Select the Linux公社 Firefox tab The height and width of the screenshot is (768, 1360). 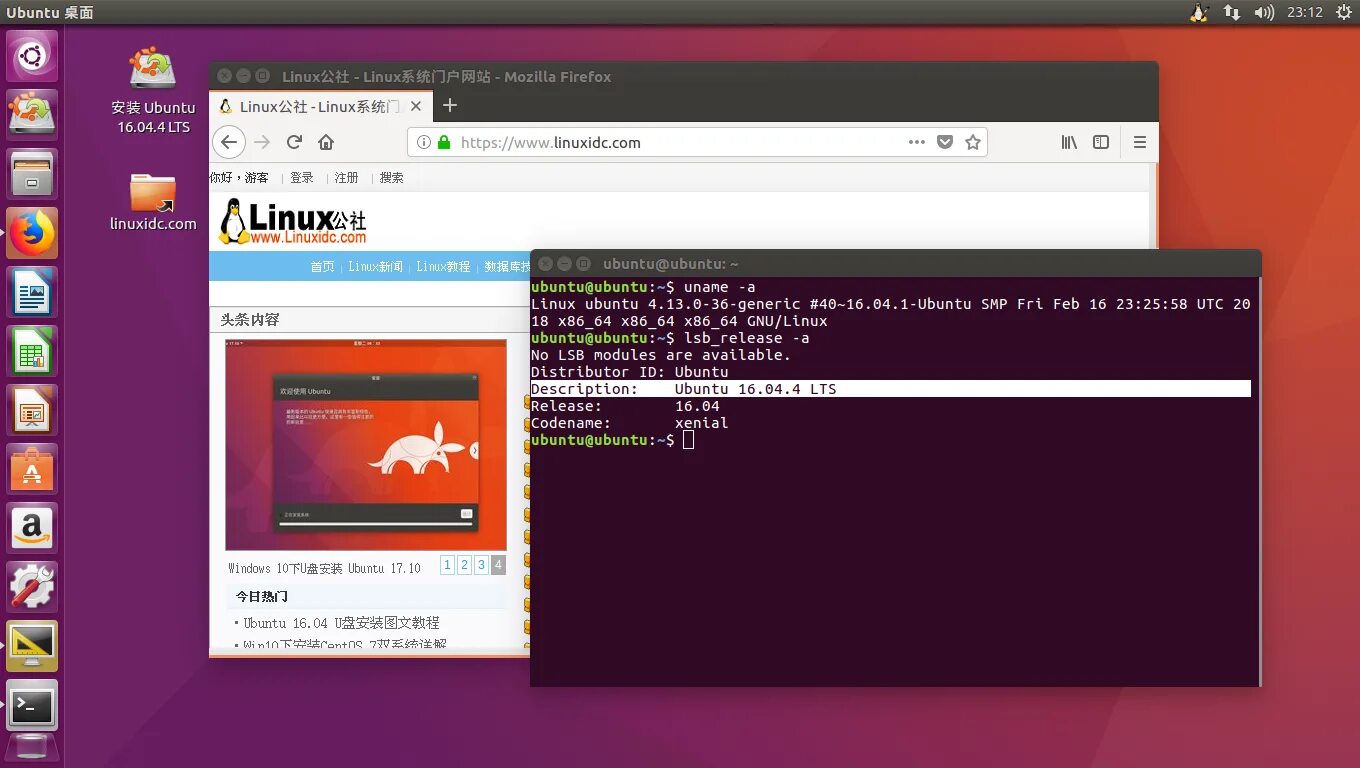[x=321, y=106]
